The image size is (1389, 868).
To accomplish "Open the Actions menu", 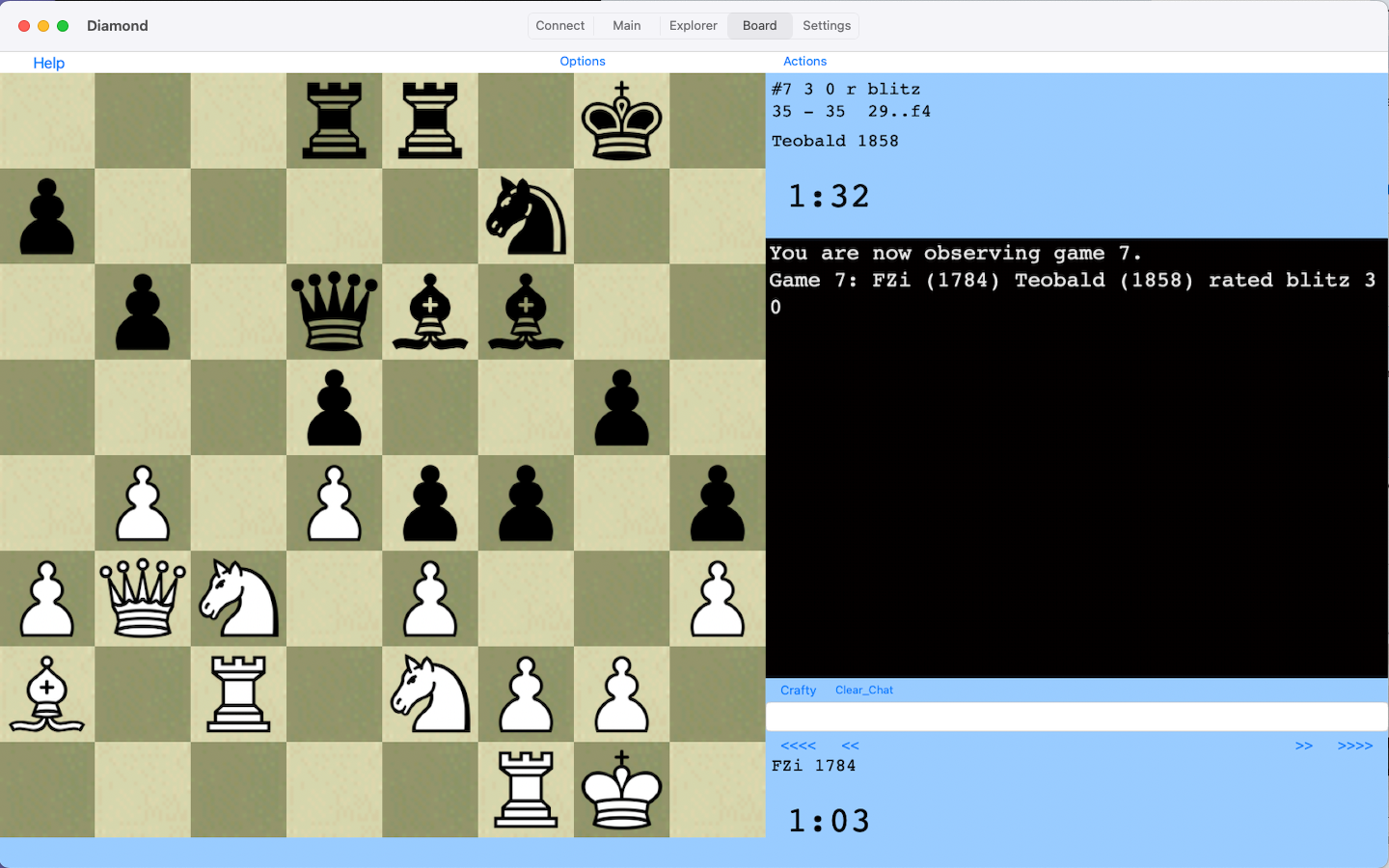I will [804, 61].
